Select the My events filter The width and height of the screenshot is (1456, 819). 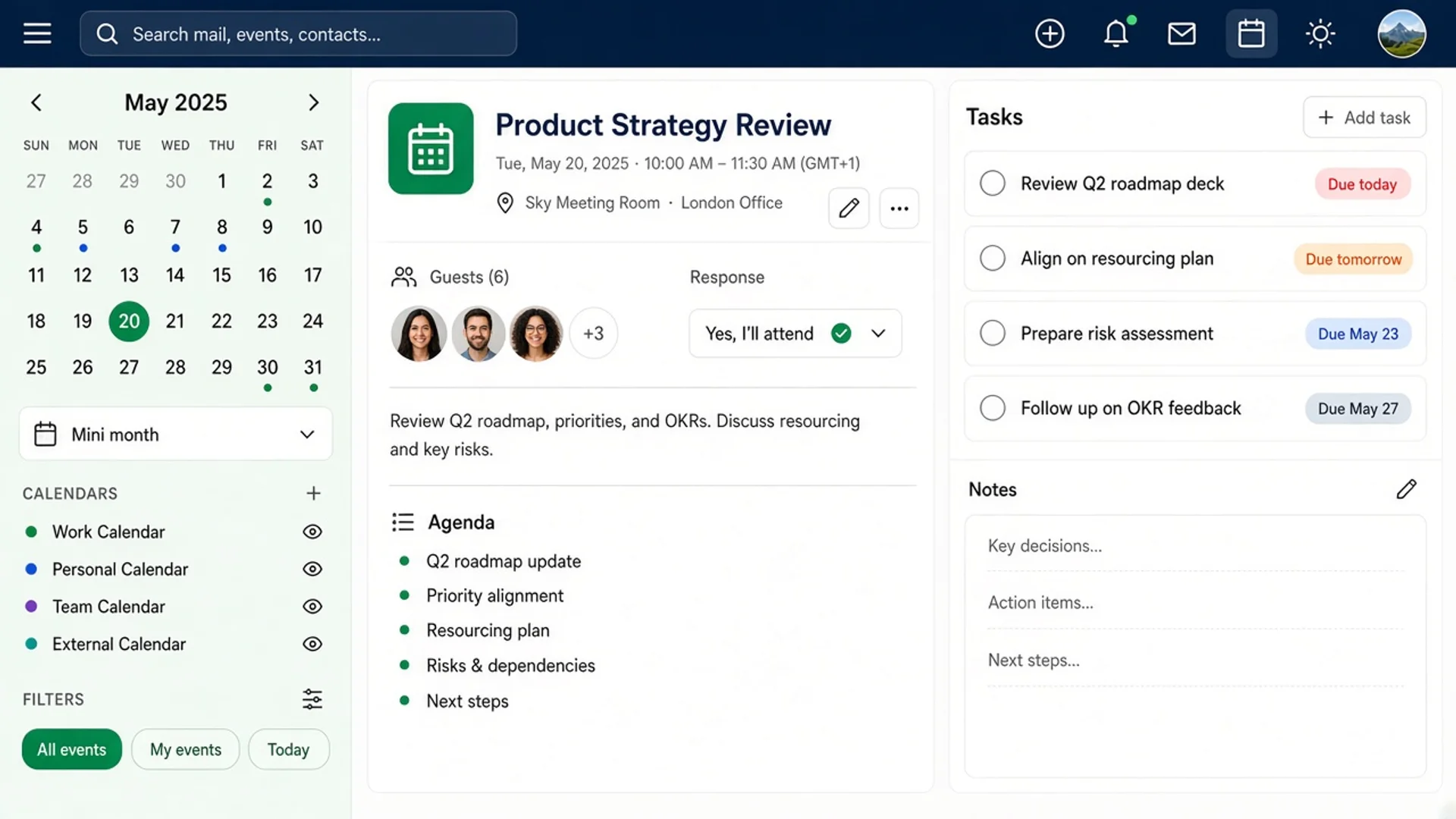186,749
